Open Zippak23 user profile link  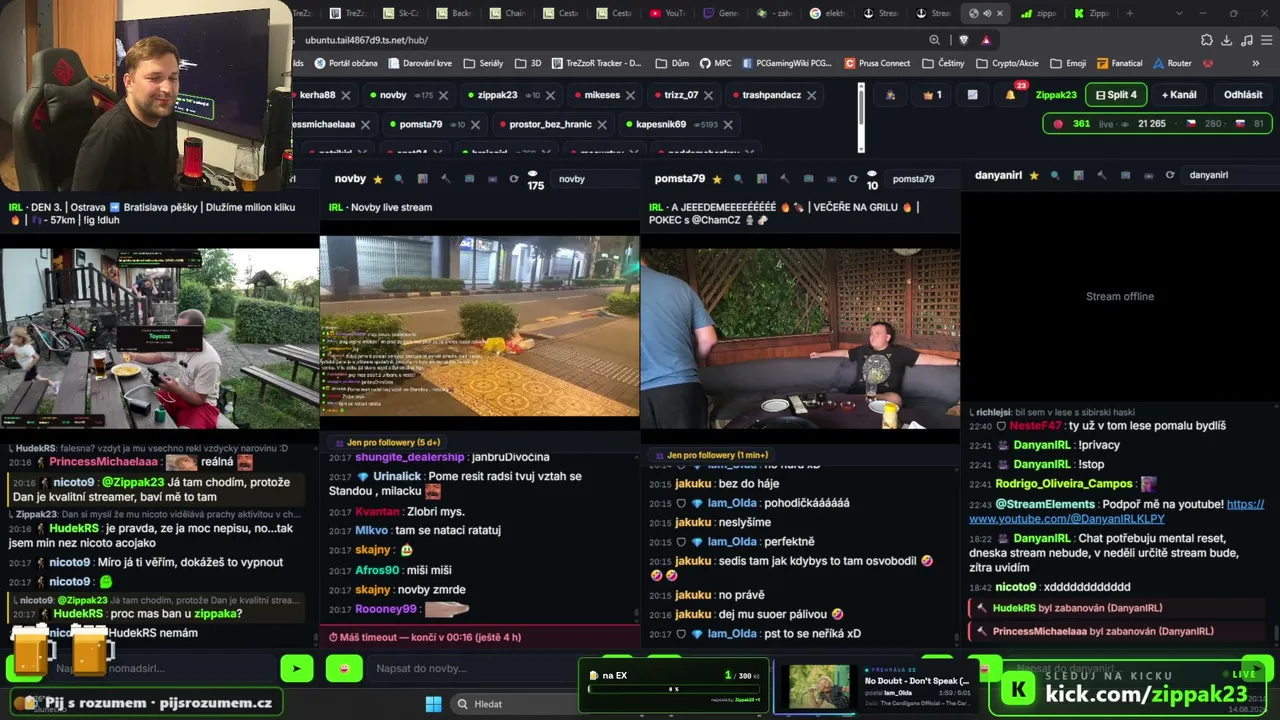pos(1056,95)
